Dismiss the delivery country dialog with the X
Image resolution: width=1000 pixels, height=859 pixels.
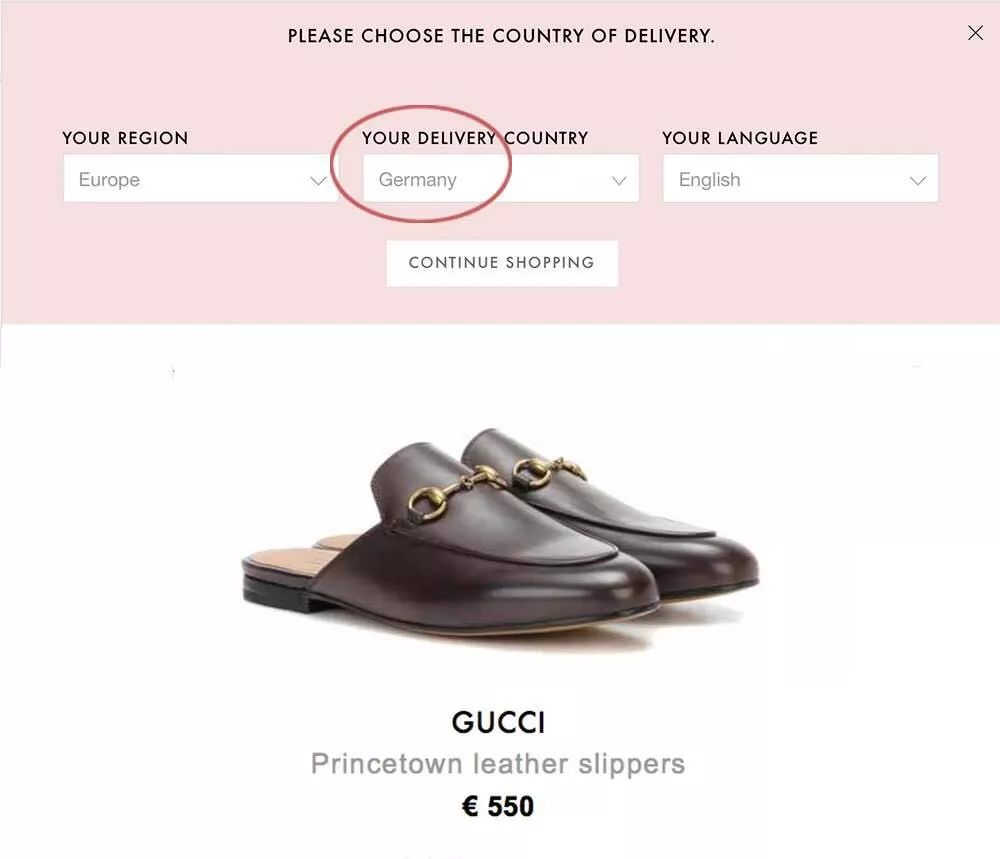975,32
